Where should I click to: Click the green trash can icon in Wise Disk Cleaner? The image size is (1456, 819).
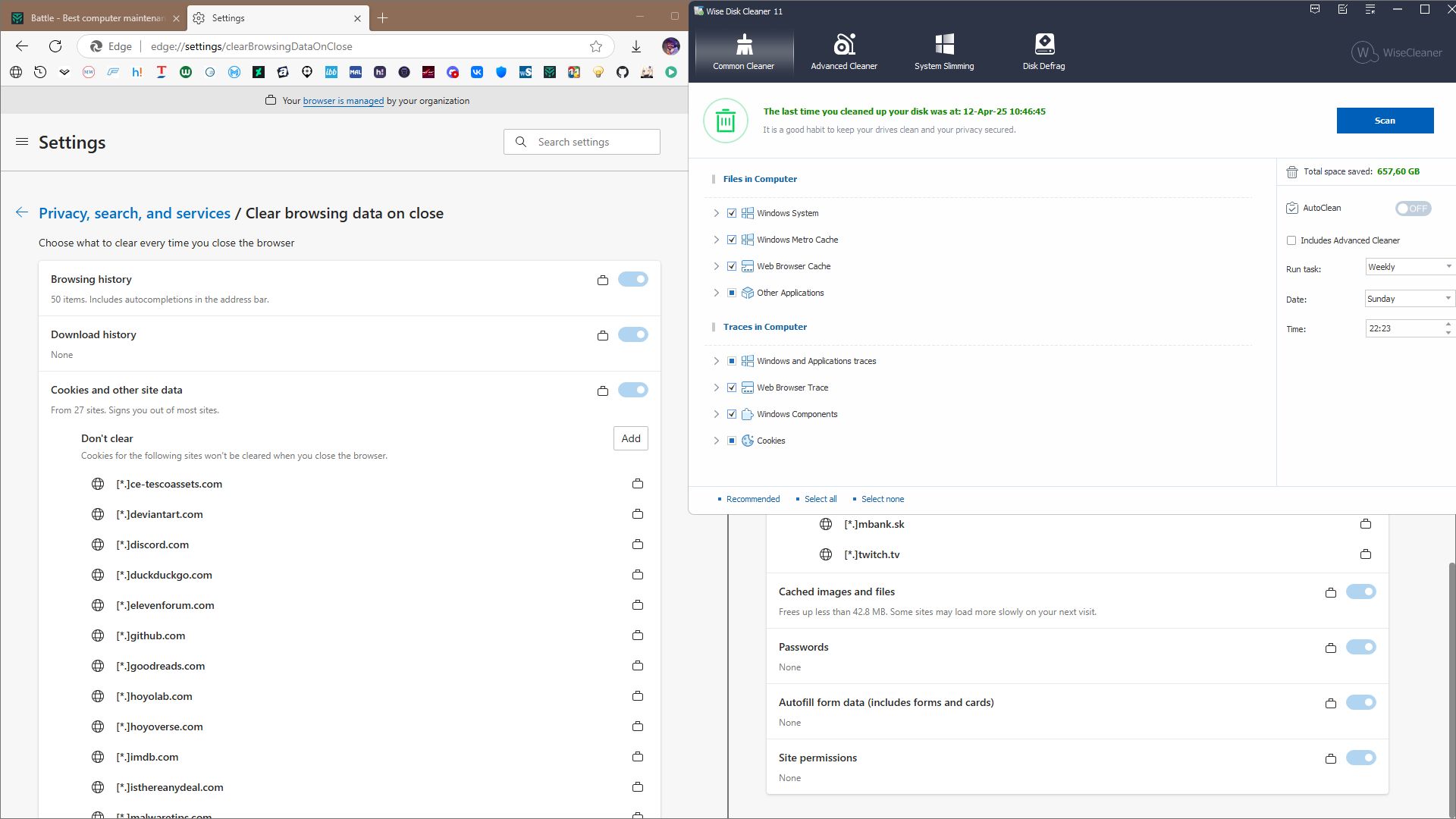726,121
